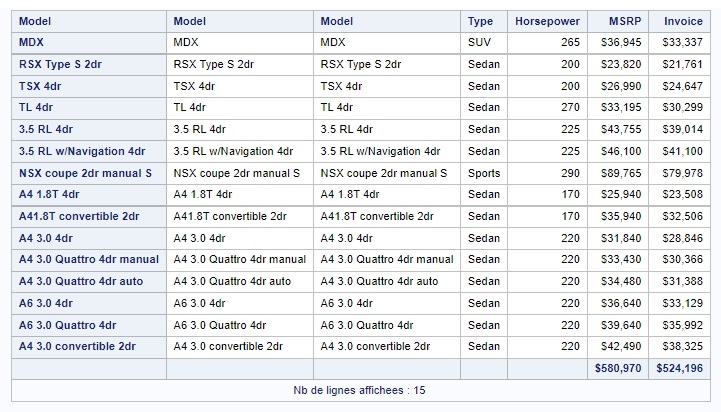
Task: Select the MSRP value $36,945
Action: (x=622, y=42)
